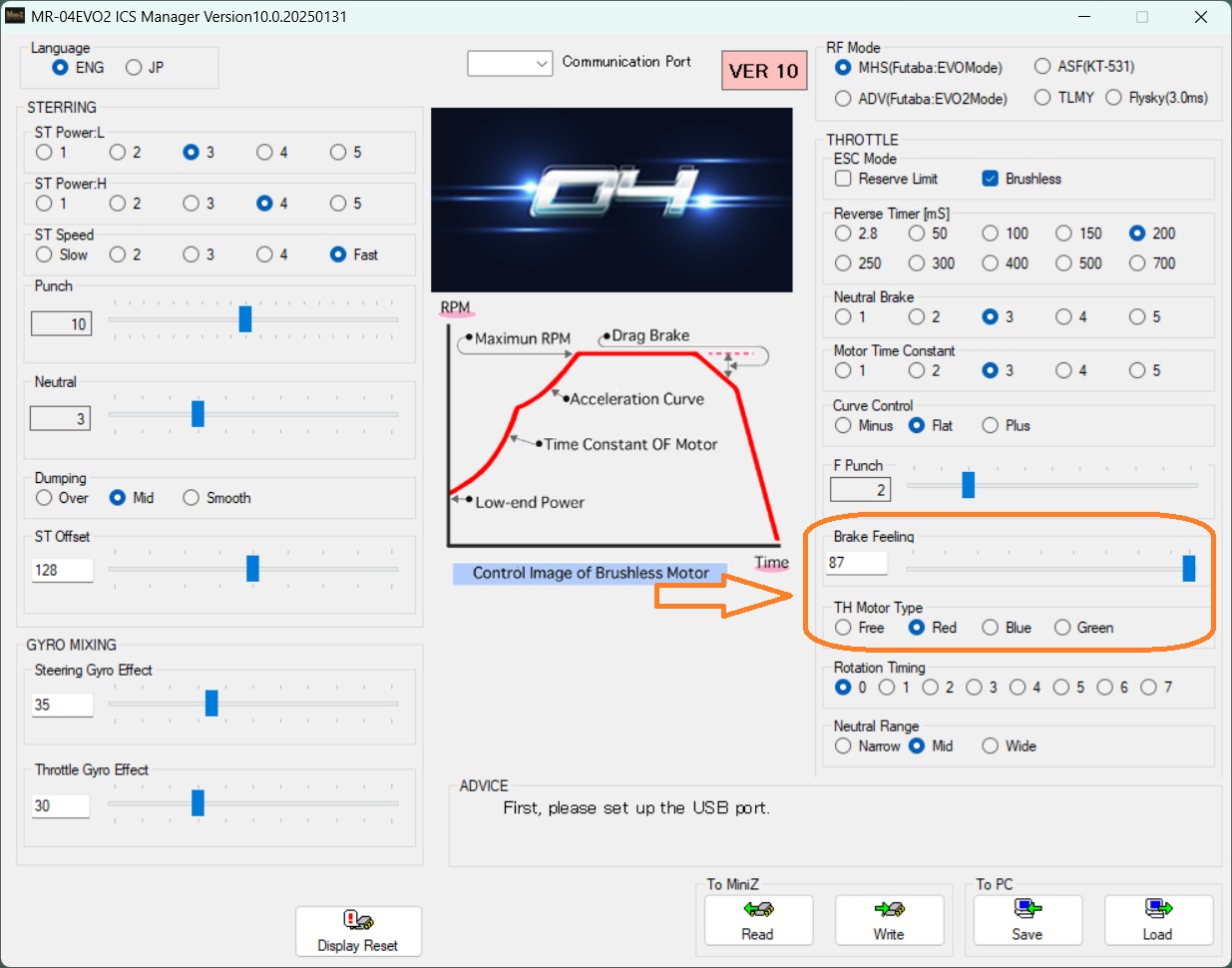1232x968 pixels.
Task: Select JP language radio button
Action: coord(135,68)
